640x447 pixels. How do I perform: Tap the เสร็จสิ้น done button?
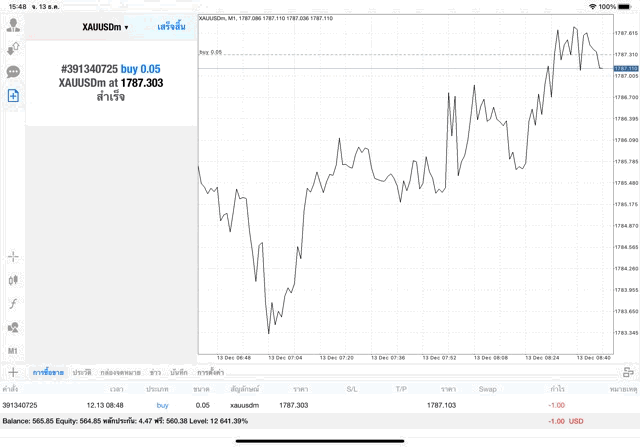171,27
